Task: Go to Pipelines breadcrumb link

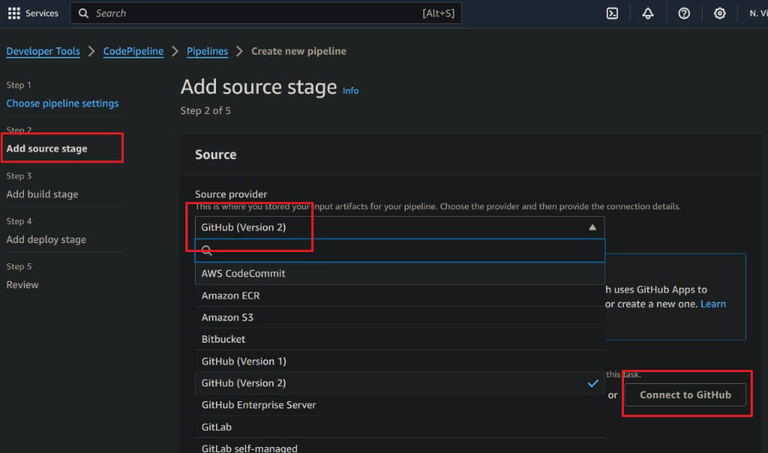Action: (207, 51)
